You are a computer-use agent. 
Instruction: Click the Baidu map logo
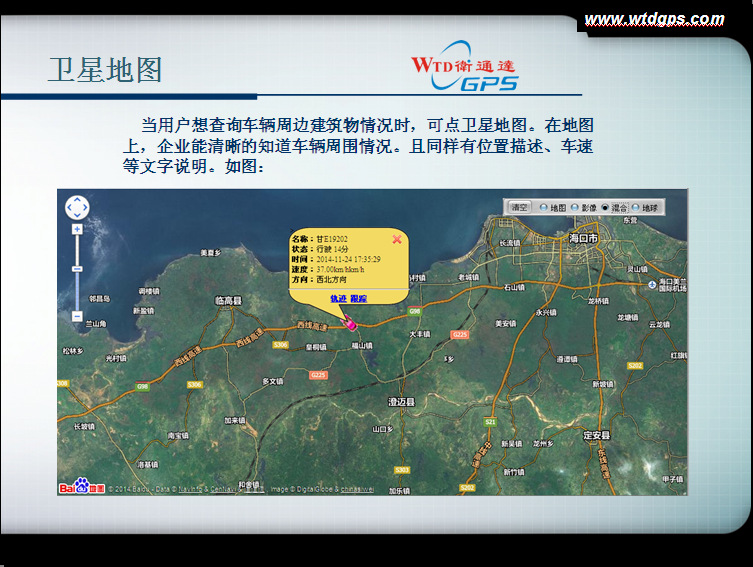[81, 487]
